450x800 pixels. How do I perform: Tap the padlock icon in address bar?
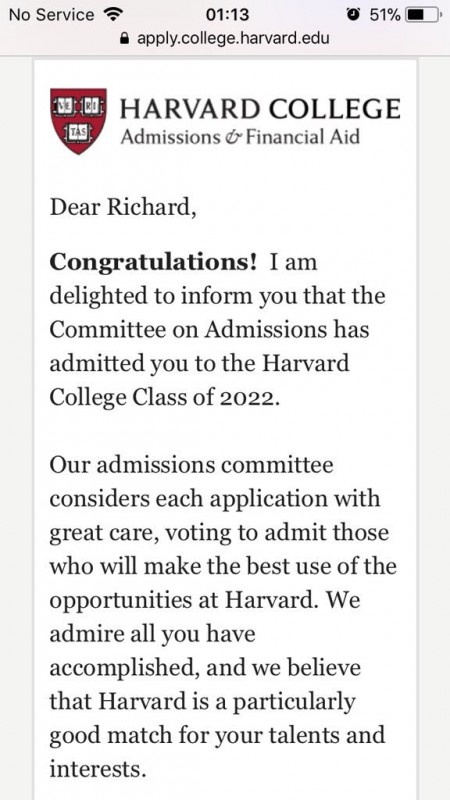pos(123,39)
